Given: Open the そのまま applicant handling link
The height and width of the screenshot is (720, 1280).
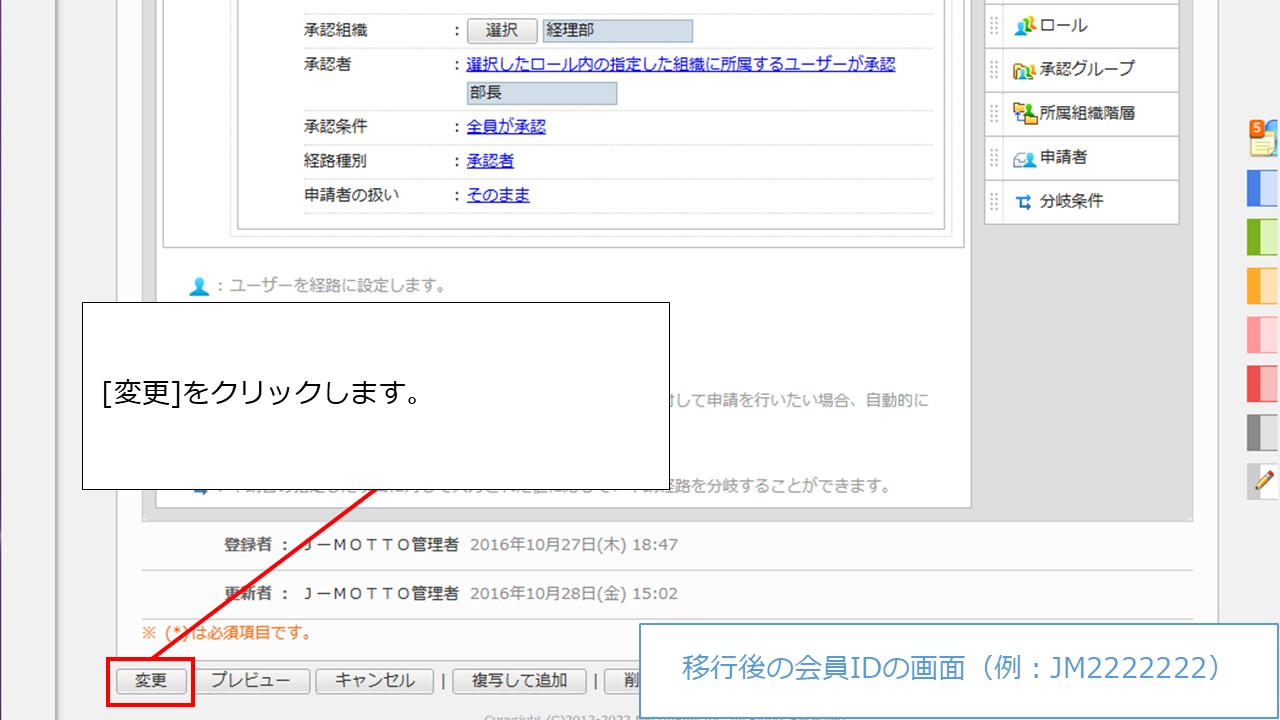Looking at the screenshot, I should coord(498,195).
